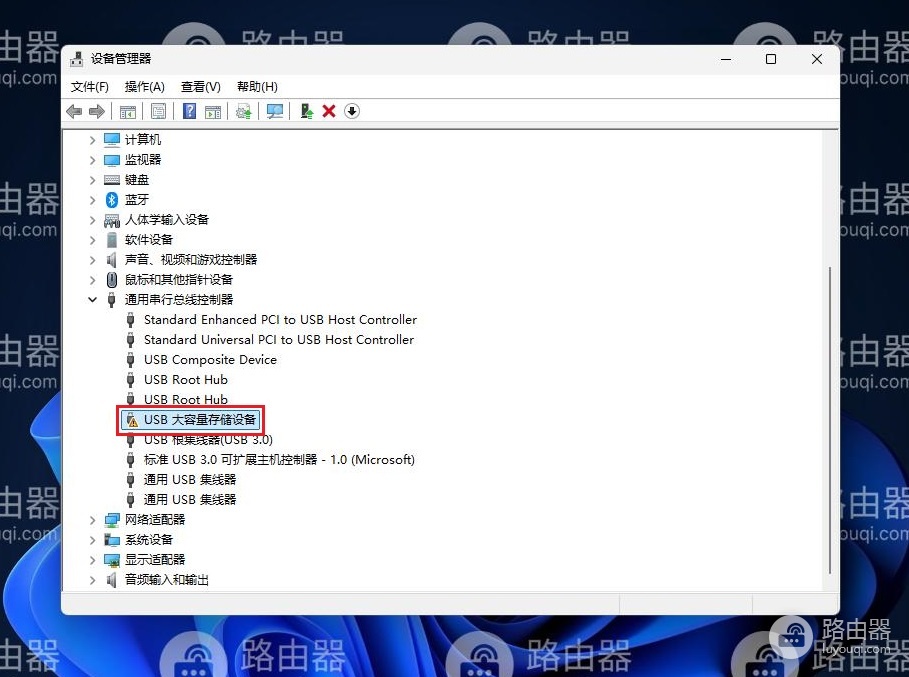The width and height of the screenshot is (909, 677).
Task: Open the 查看(V) menu
Action: (x=201, y=87)
